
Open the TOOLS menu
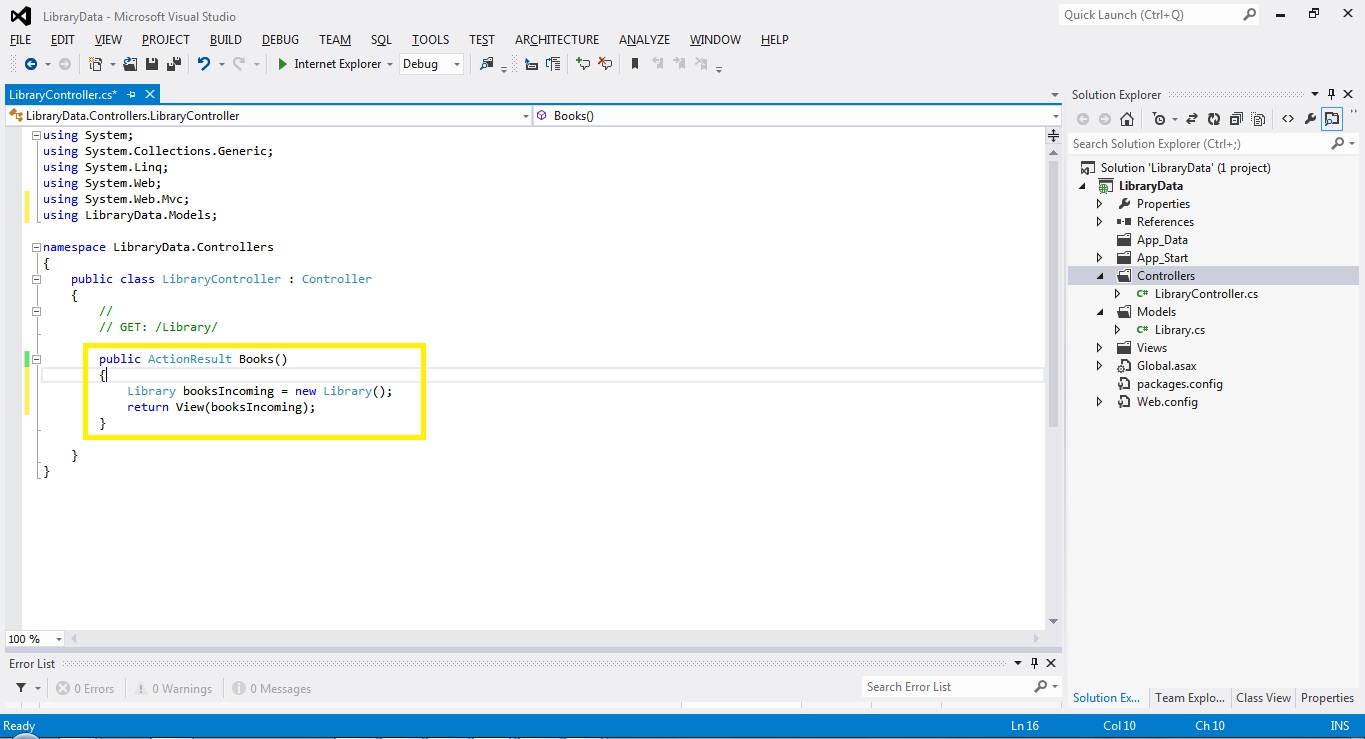(x=431, y=40)
